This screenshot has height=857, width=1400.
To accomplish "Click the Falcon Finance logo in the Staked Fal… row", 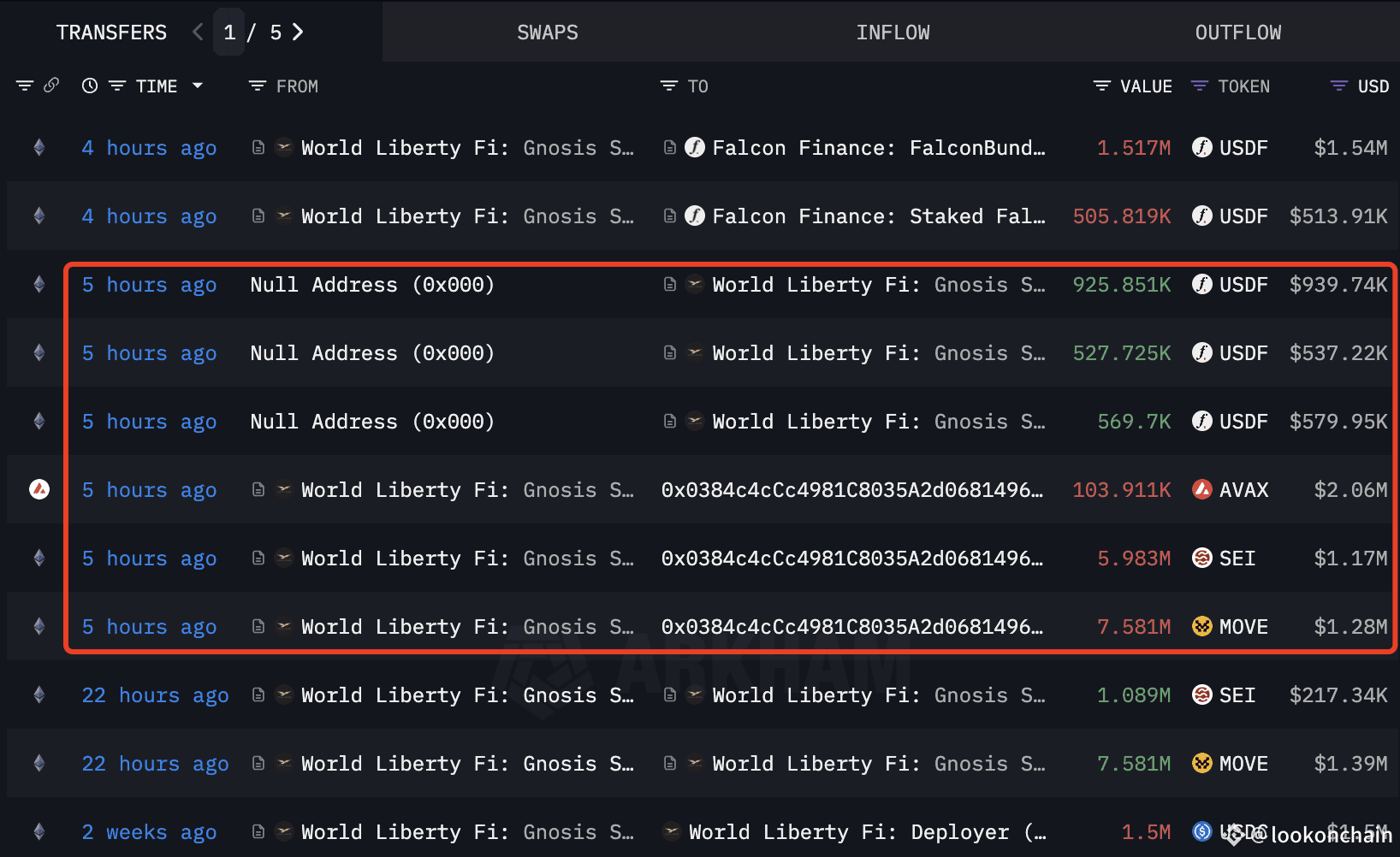I will pyautogui.click(x=695, y=216).
